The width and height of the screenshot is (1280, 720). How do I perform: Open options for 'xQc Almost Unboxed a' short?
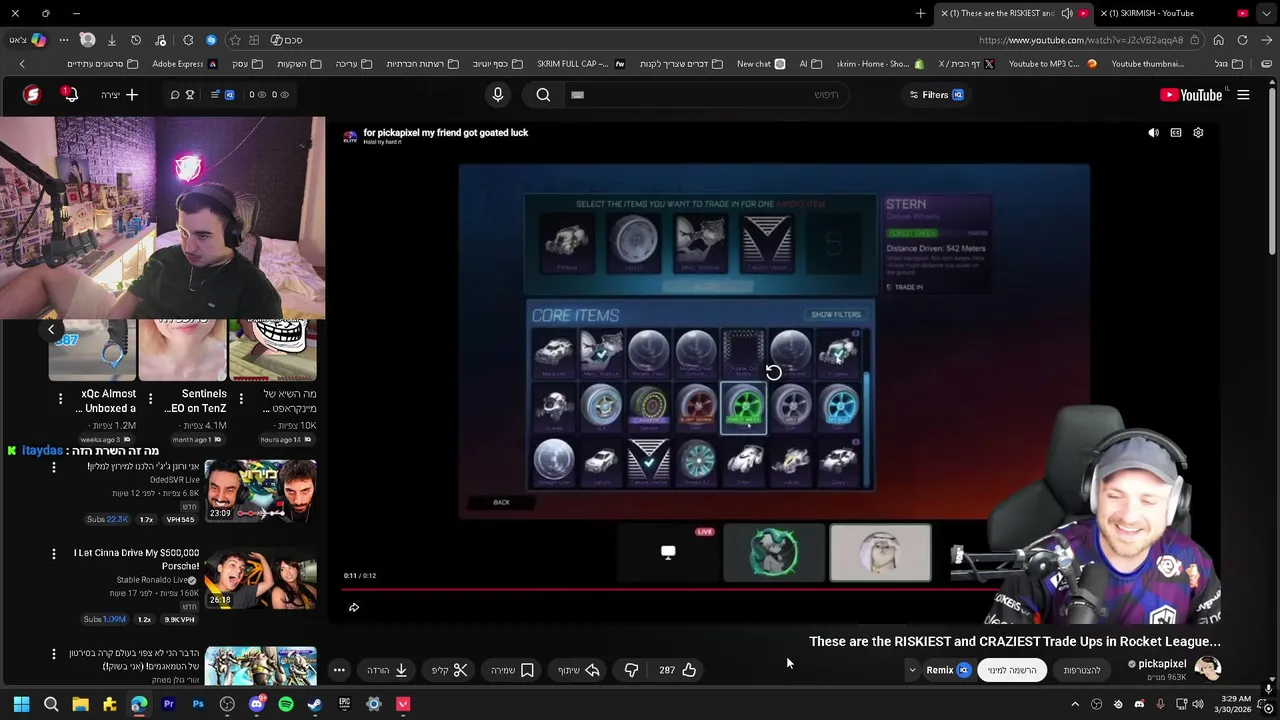[60, 398]
